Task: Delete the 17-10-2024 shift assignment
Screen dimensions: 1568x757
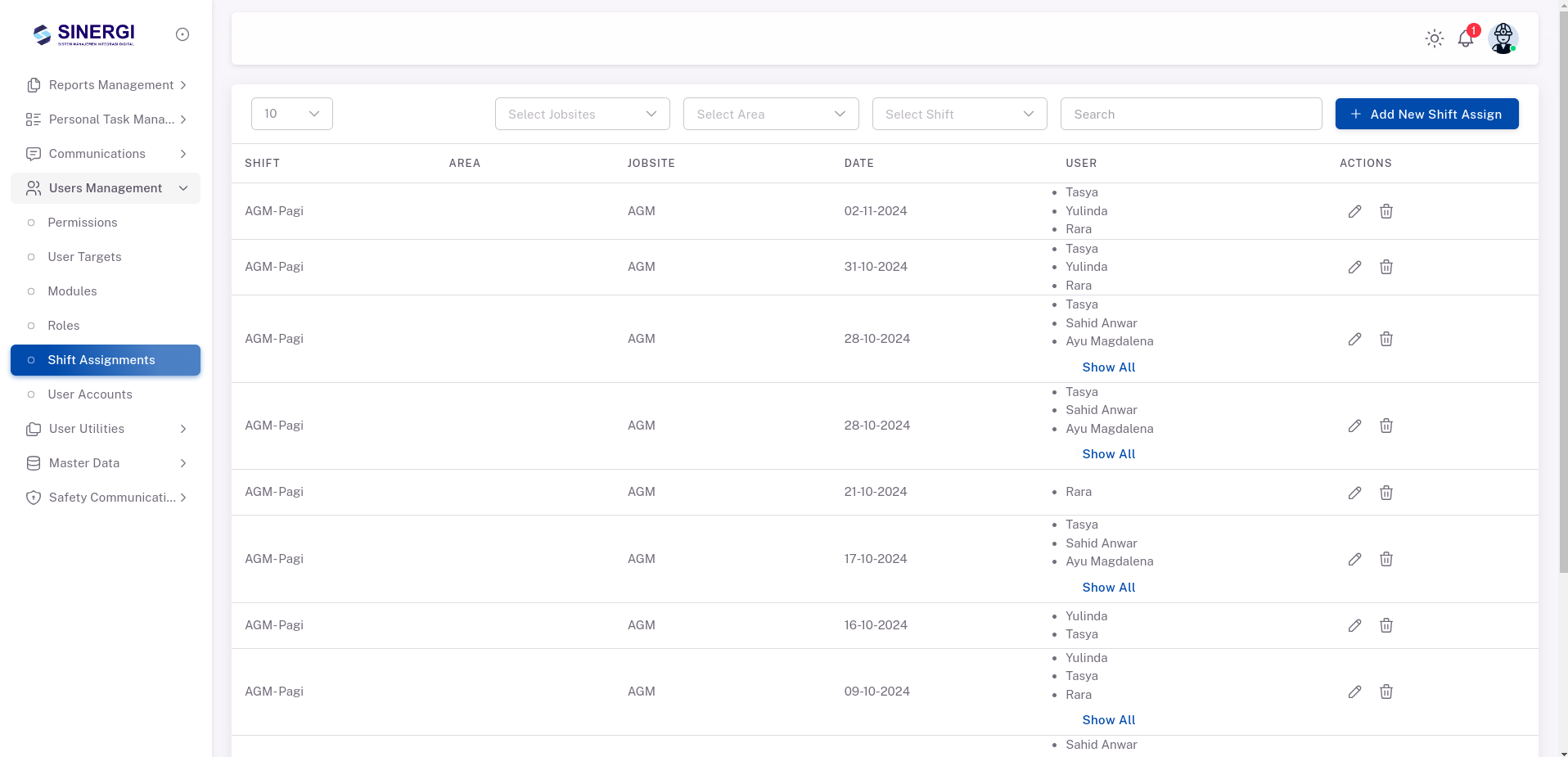Action: [x=1386, y=559]
